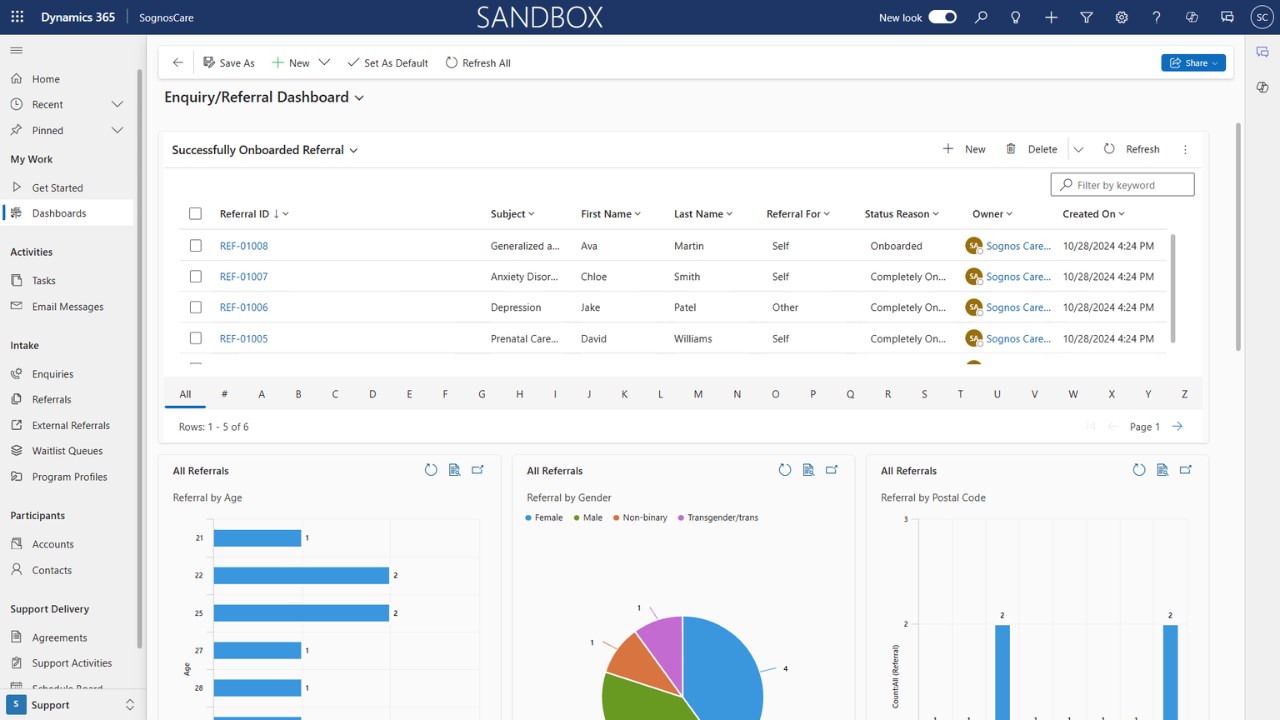Screen dimensions: 1280x720
Task: Open the New button dropdown chevron
Action: click(324, 62)
